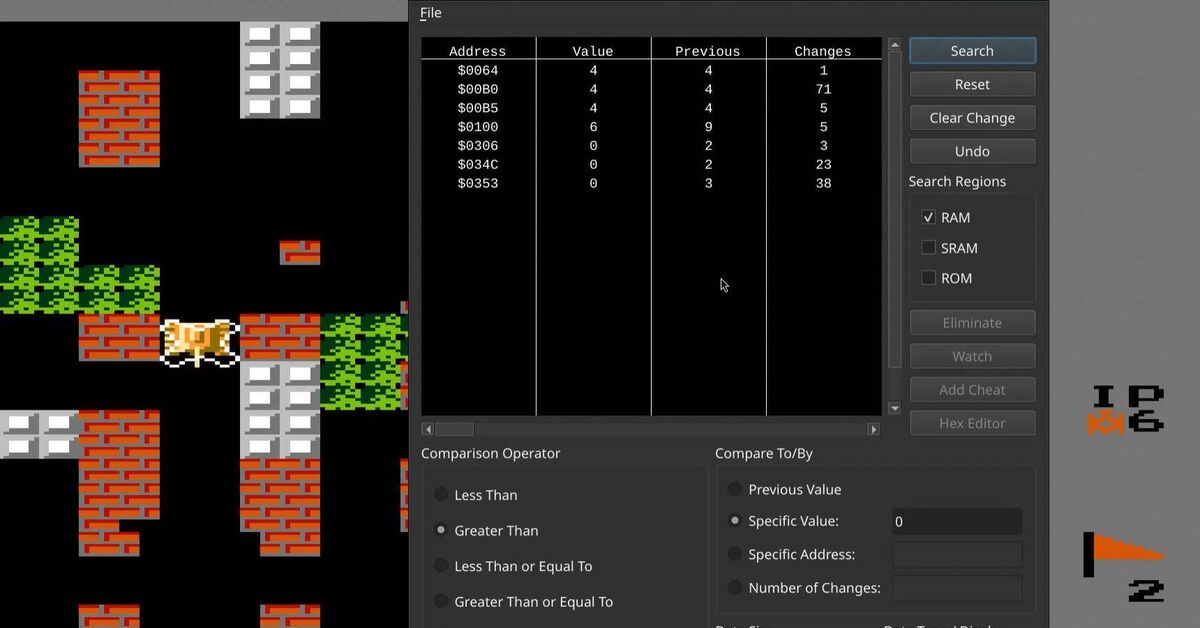Select the $0353 address row

point(651,184)
